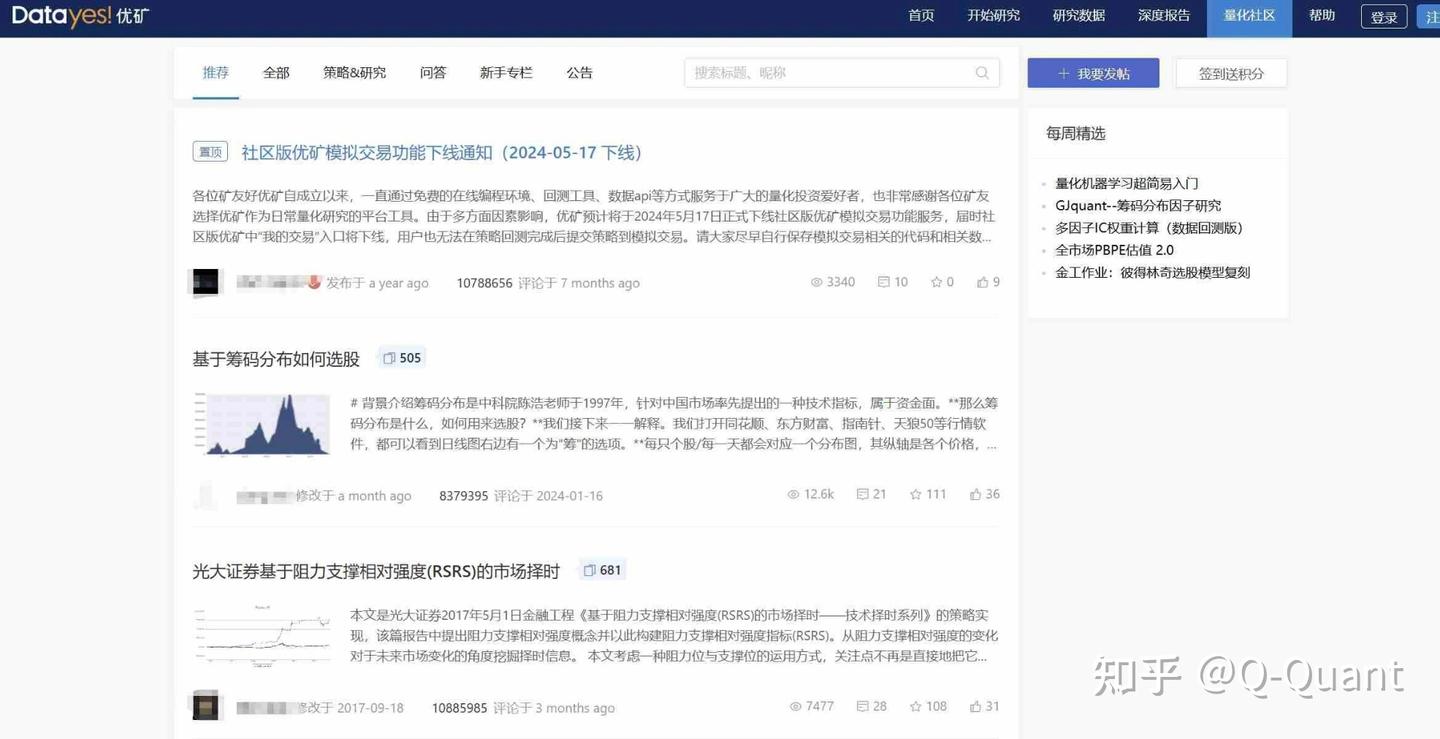
Task: Switch to the 全部 tab
Action: point(276,72)
